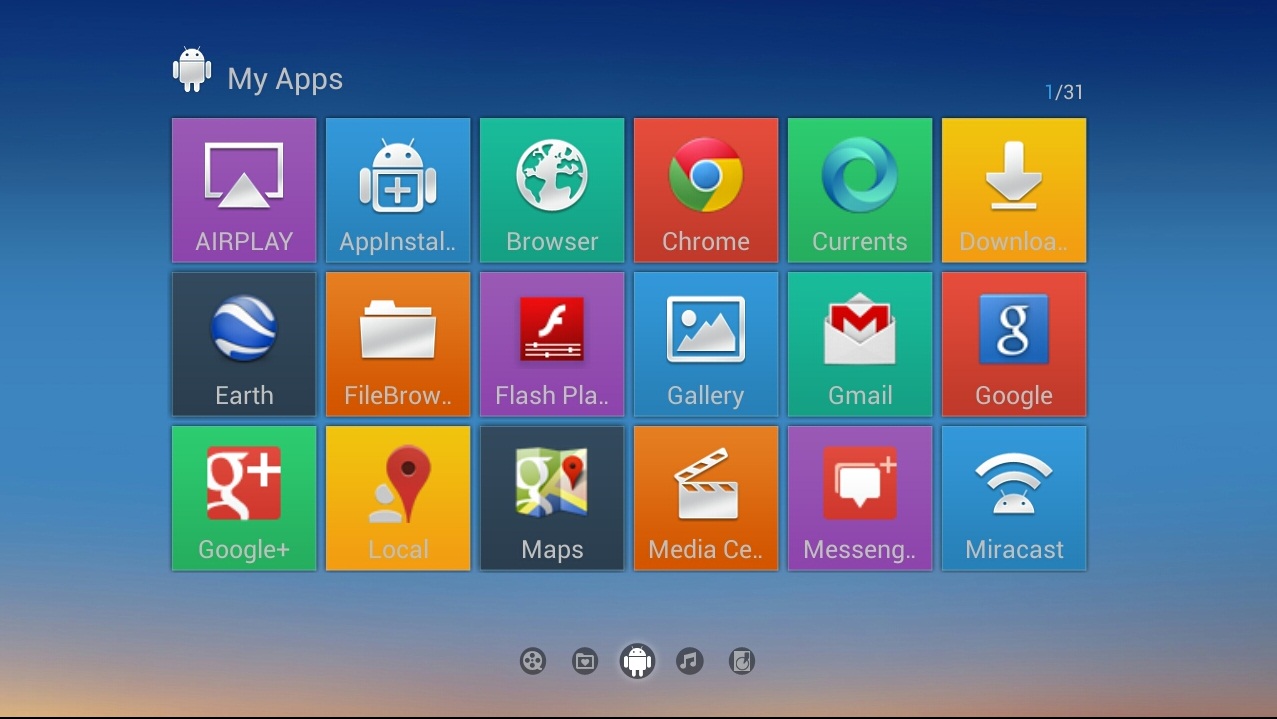Launch the Earth app
Screen dimensions: 1277x719
click(x=244, y=344)
